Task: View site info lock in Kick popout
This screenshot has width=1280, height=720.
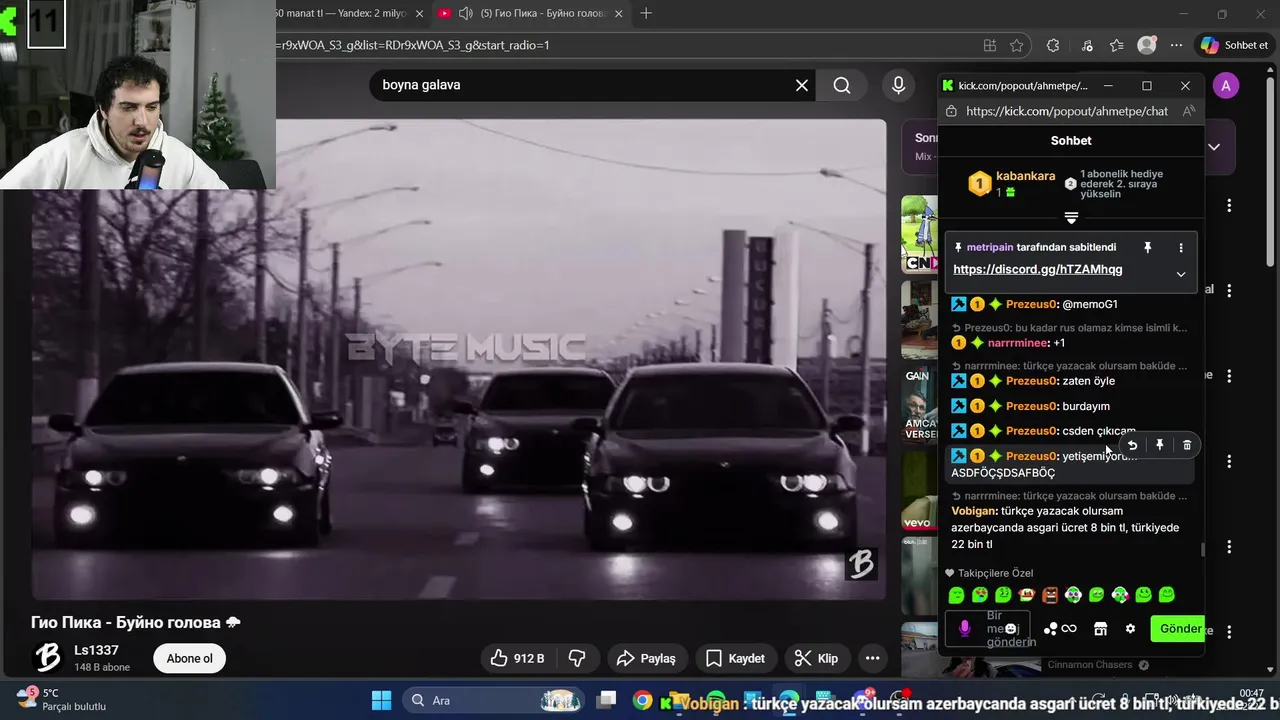Action: coord(952,111)
